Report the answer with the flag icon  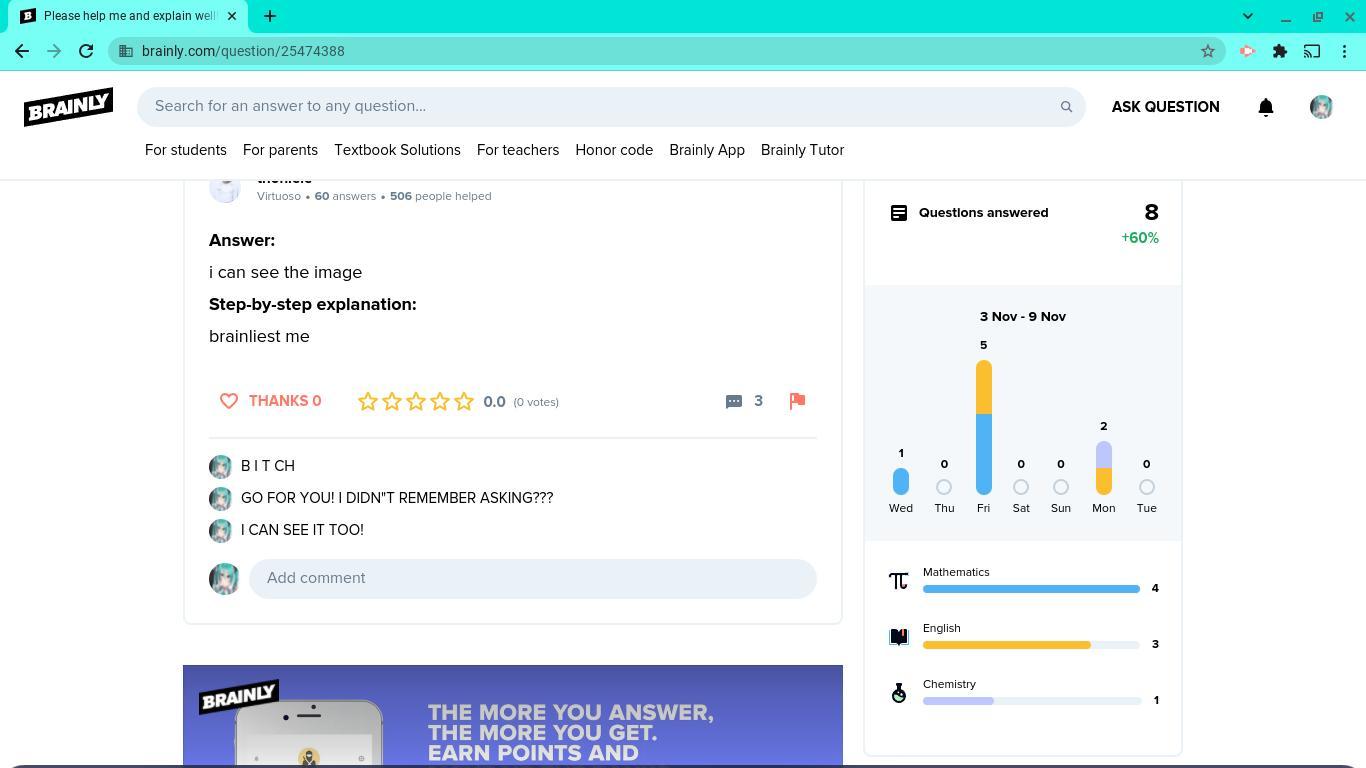[797, 401]
